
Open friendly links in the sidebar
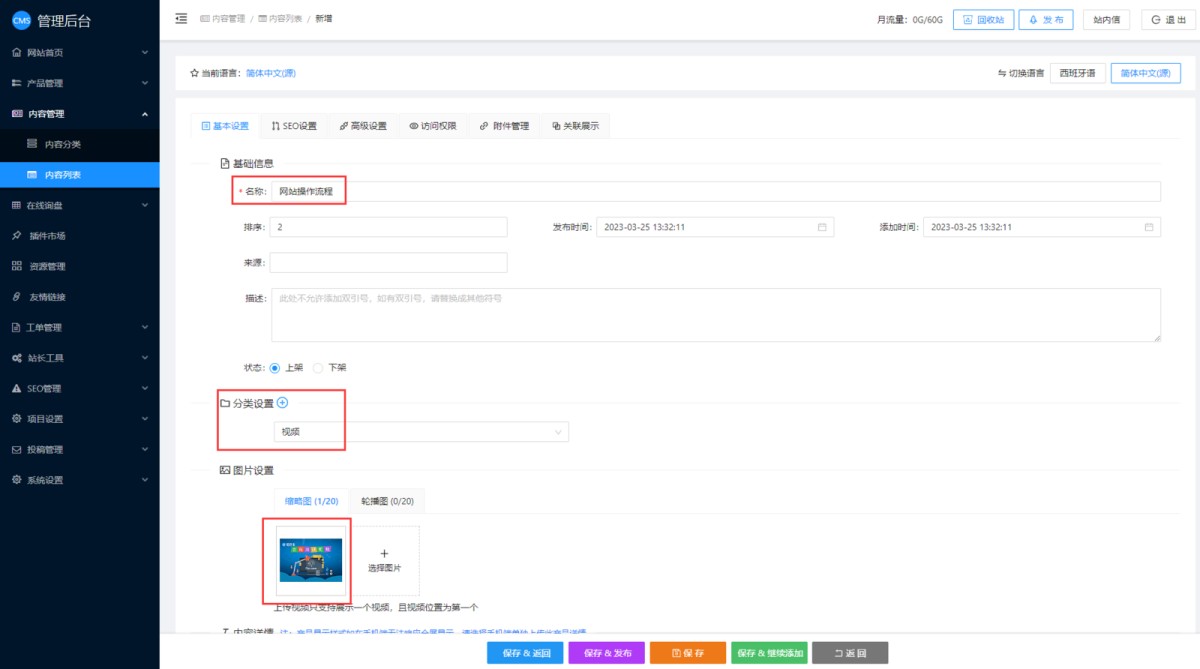coord(54,297)
